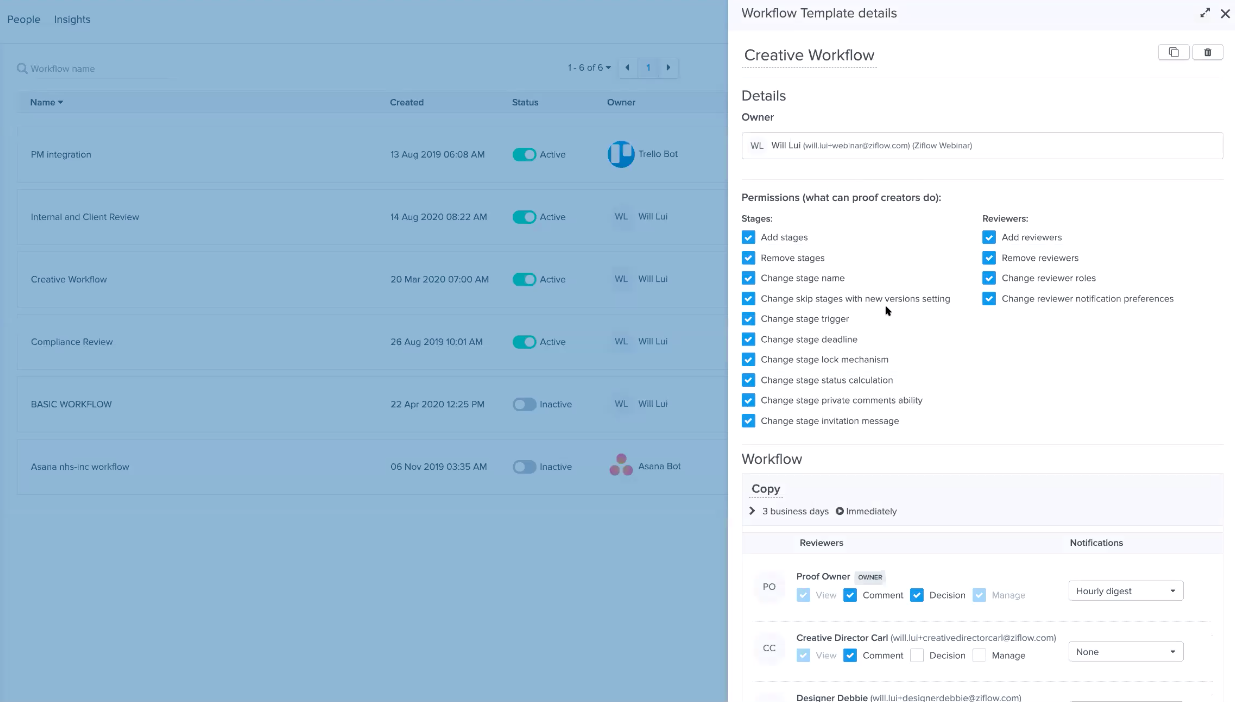
Task: Go to previous page arrow
Action: click(x=627, y=68)
